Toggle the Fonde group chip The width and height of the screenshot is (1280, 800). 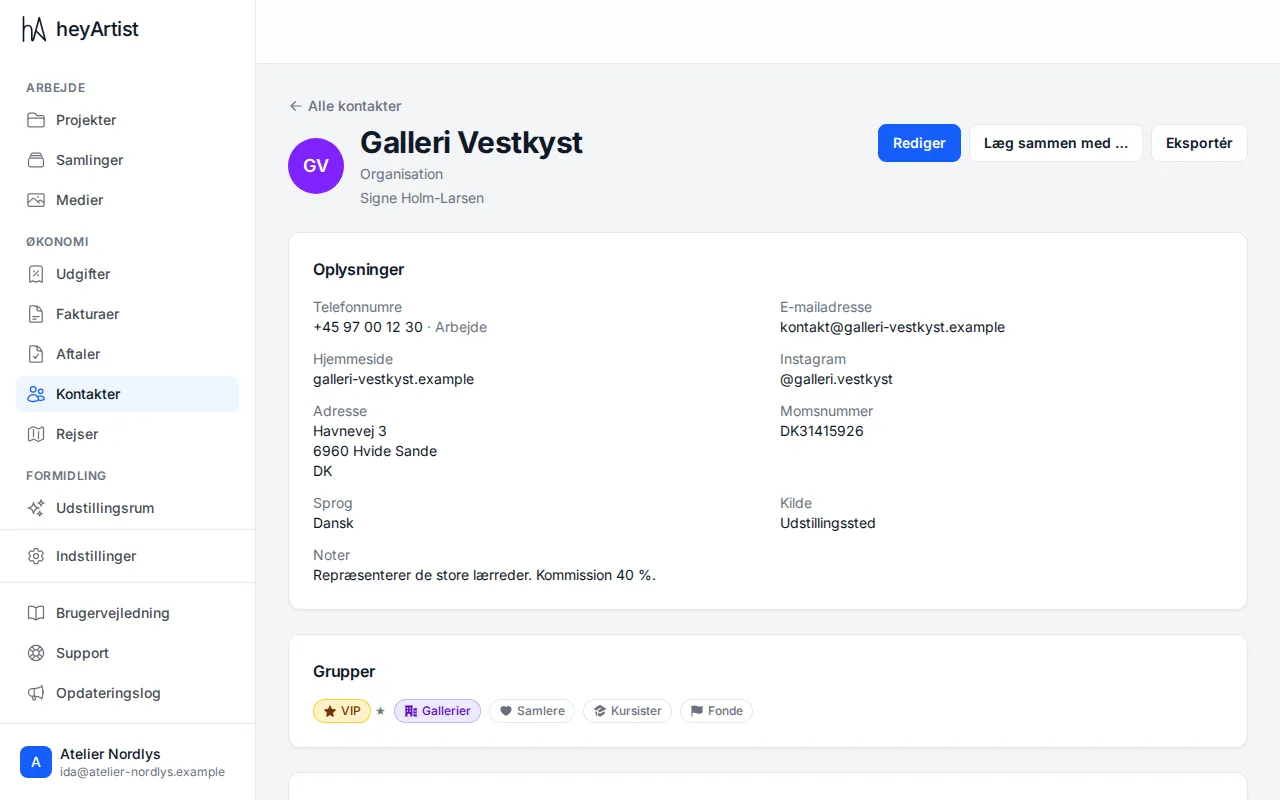pyautogui.click(x=716, y=711)
